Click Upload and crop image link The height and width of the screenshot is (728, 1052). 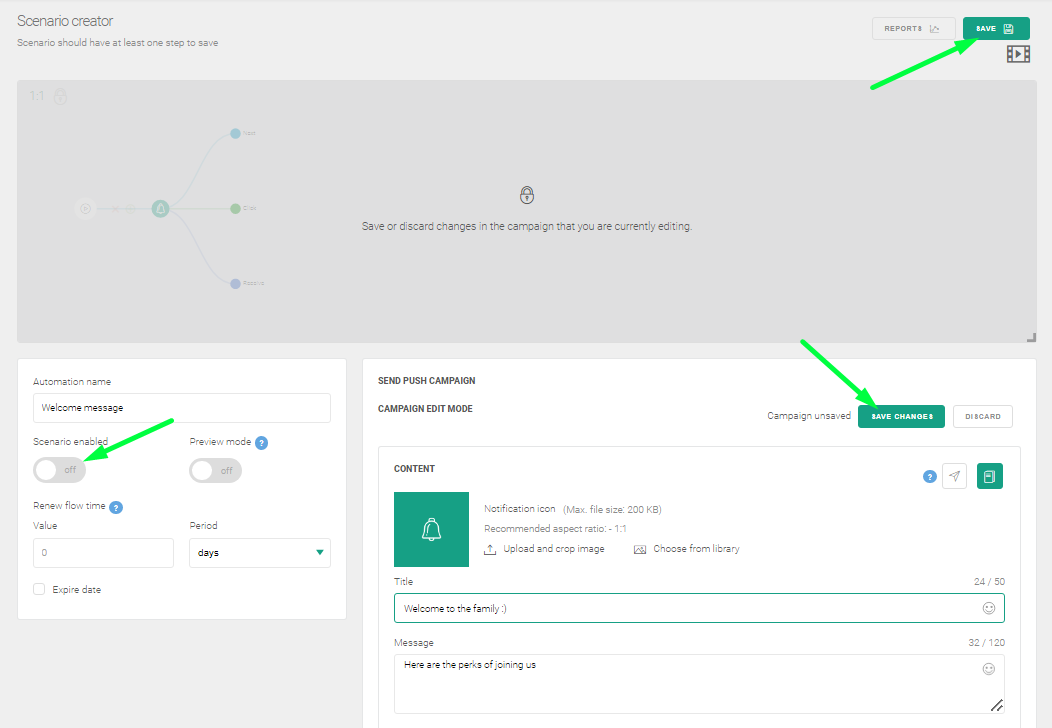[553, 549]
